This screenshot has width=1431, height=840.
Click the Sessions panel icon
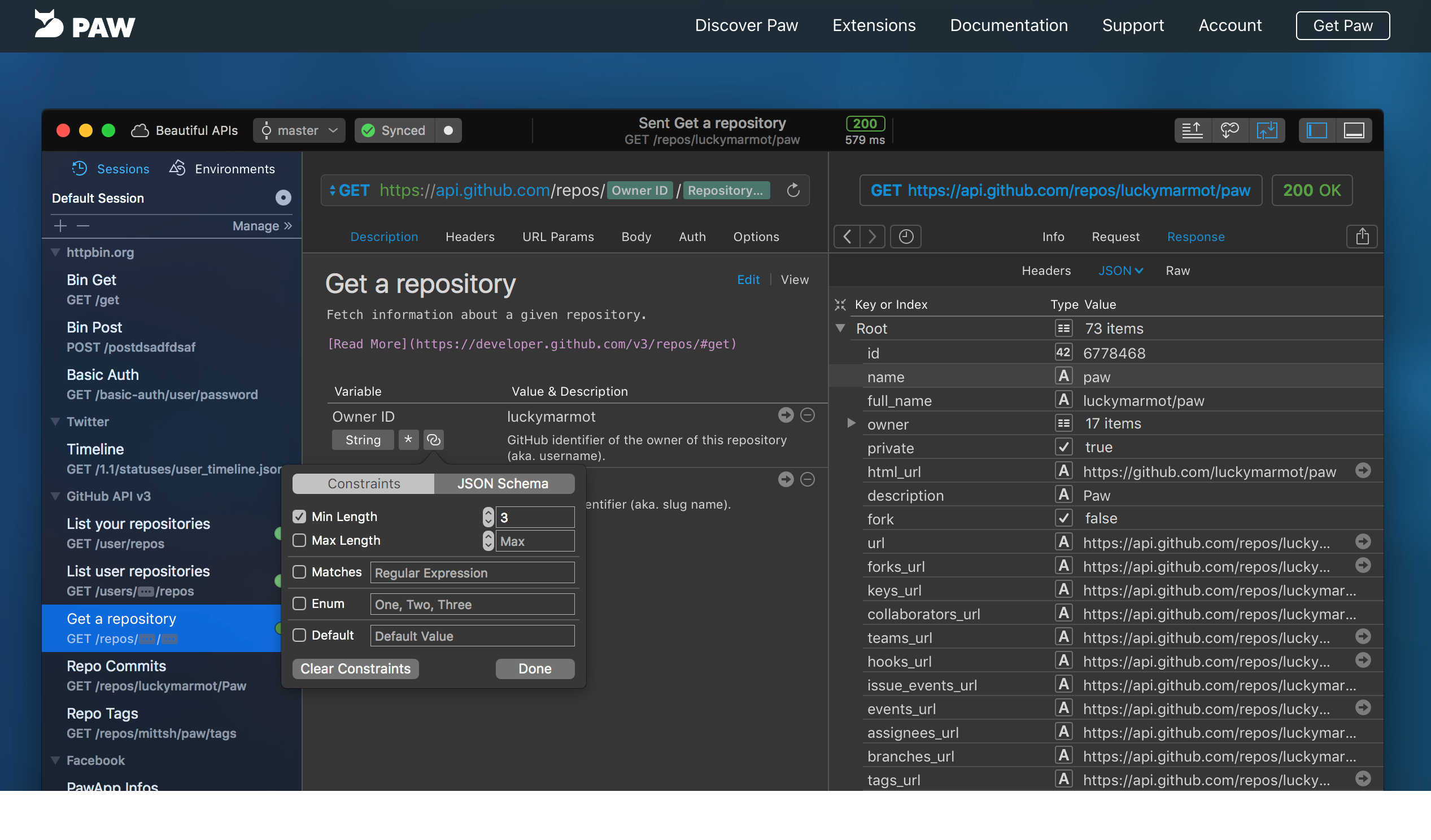coord(80,169)
